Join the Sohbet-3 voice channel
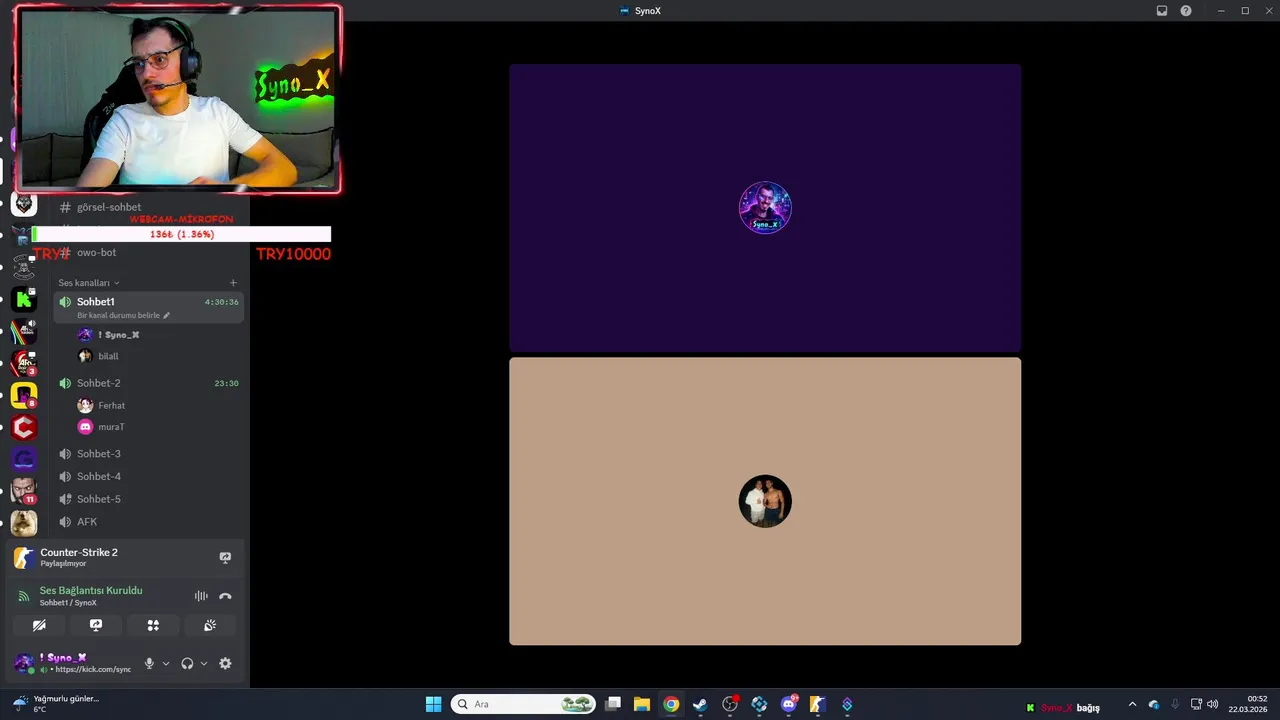 149,454
